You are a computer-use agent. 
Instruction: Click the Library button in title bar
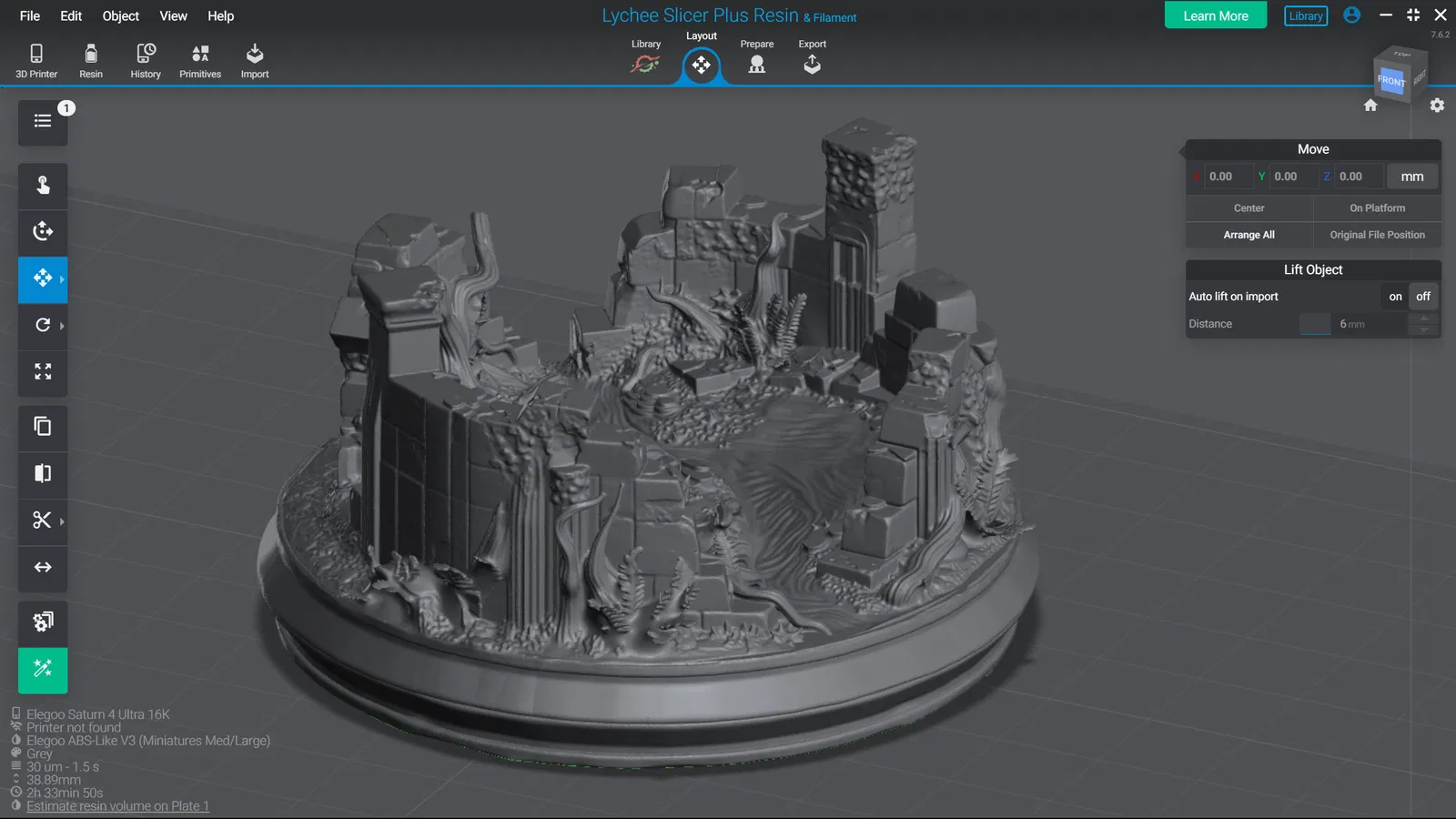[1306, 15]
